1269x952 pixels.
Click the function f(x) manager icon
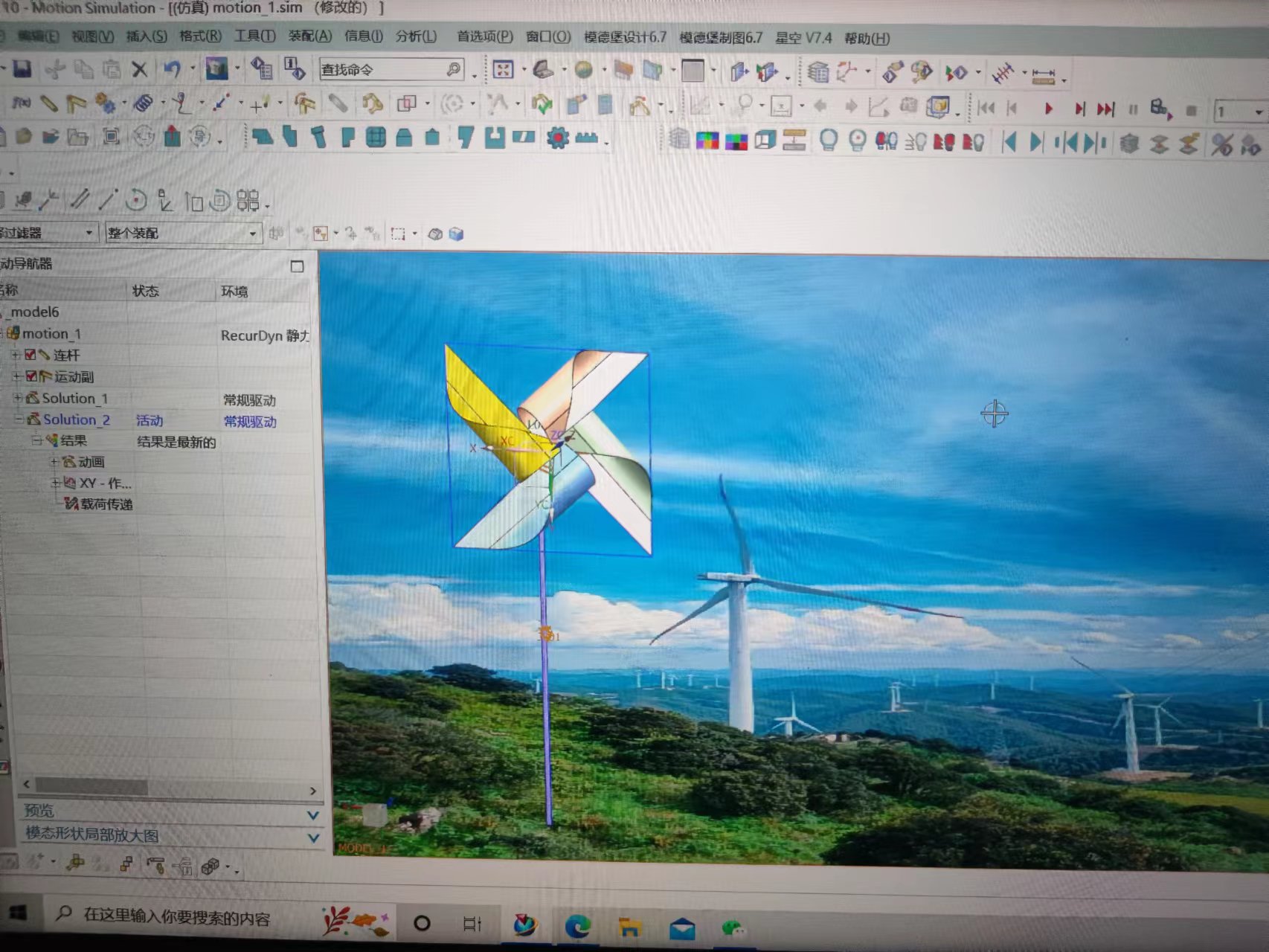[x=21, y=103]
